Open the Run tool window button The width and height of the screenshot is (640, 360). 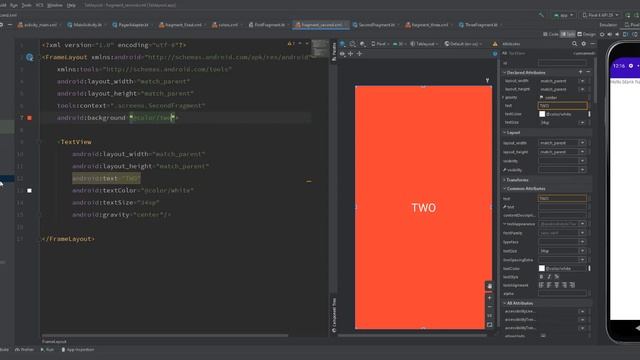pyautogui.click(x=47, y=350)
